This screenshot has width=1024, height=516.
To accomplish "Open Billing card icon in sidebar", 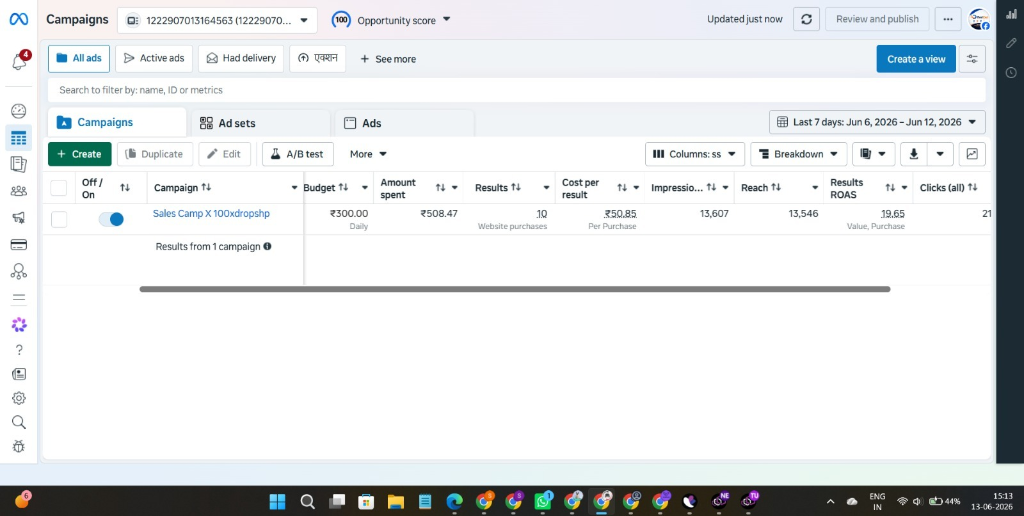I will 19,245.
